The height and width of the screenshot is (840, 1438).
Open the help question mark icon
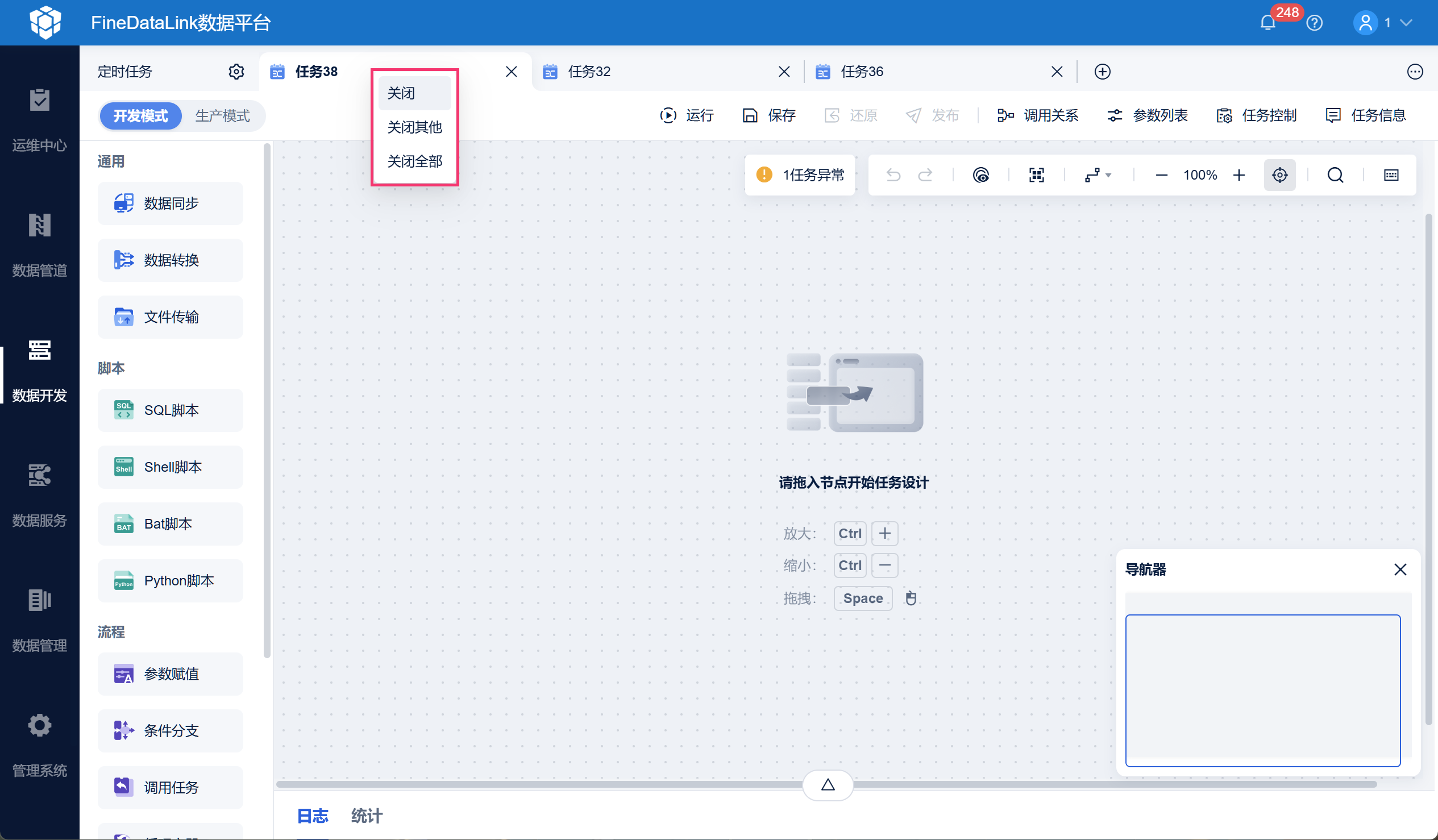click(1314, 23)
